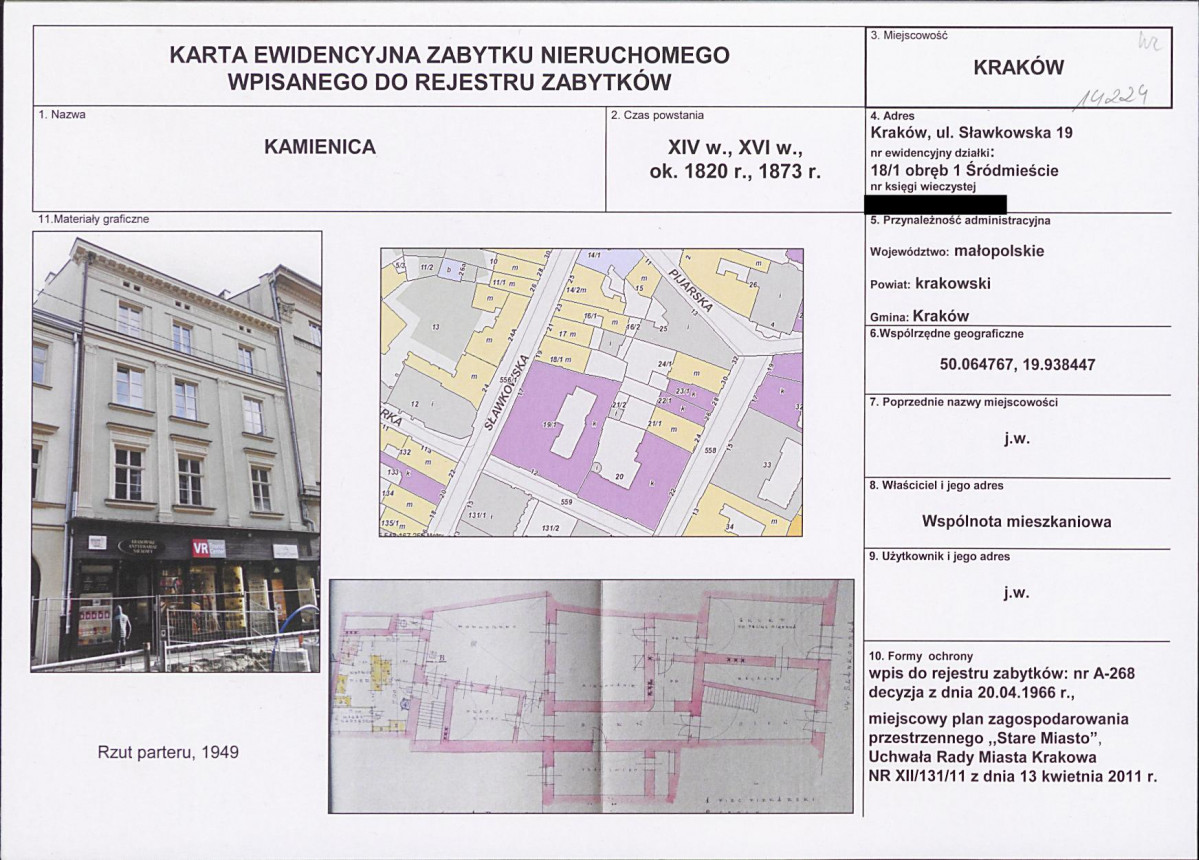Click the label '5. Przynależność administracyjna'
Viewport: 1199px width, 860px height.
[x=960, y=220]
